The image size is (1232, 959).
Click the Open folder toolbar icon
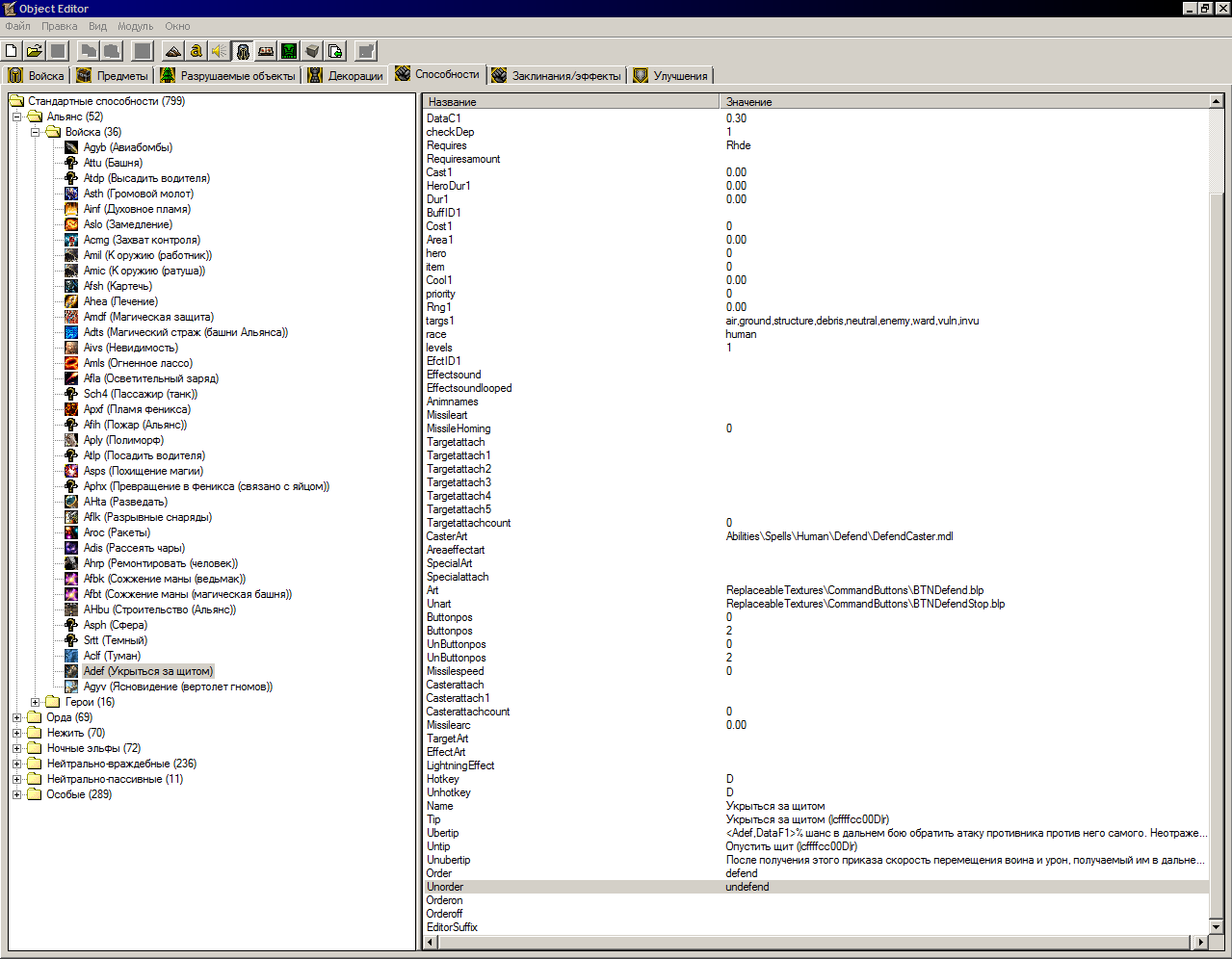[x=35, y=51]
